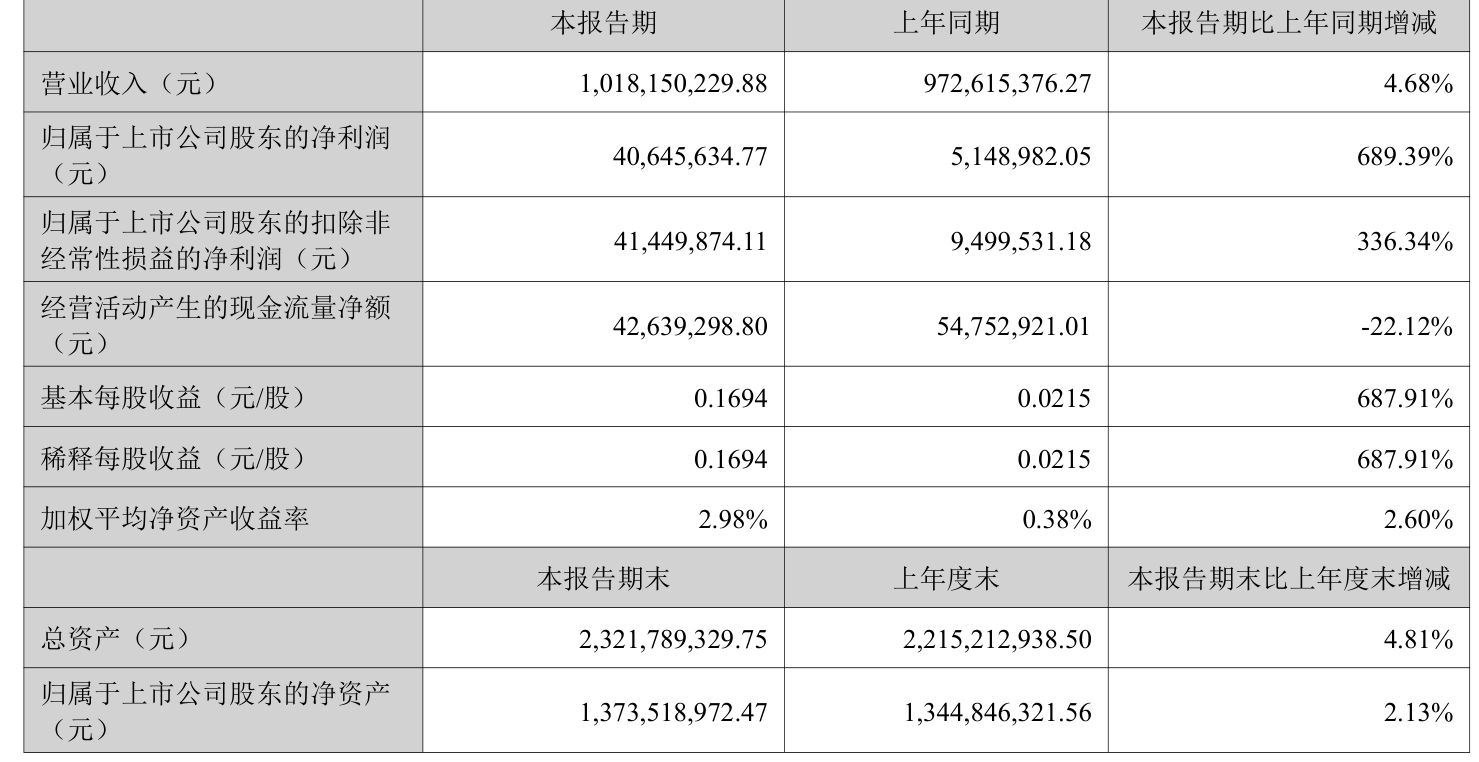Select the 扣除非经常性损益的净利润 row label
Image resolution: width=1479 pixels, height=762 pixels.
215,240
